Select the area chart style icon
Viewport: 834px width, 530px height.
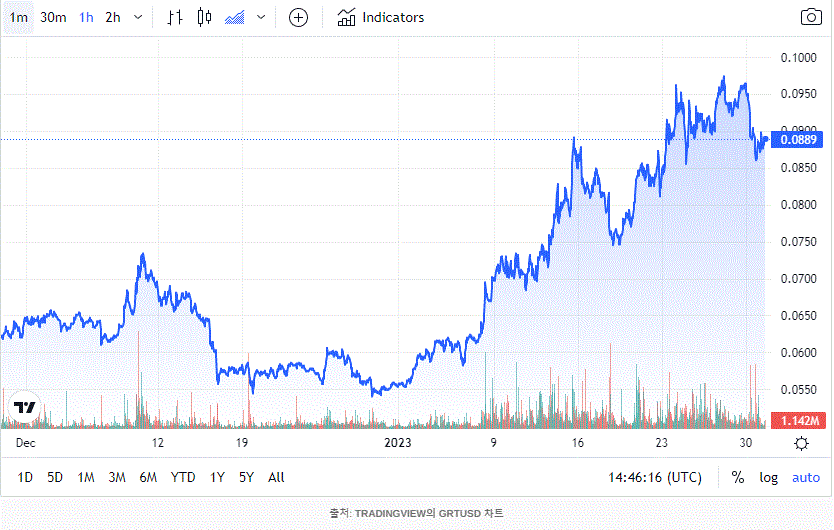(235, 18)
